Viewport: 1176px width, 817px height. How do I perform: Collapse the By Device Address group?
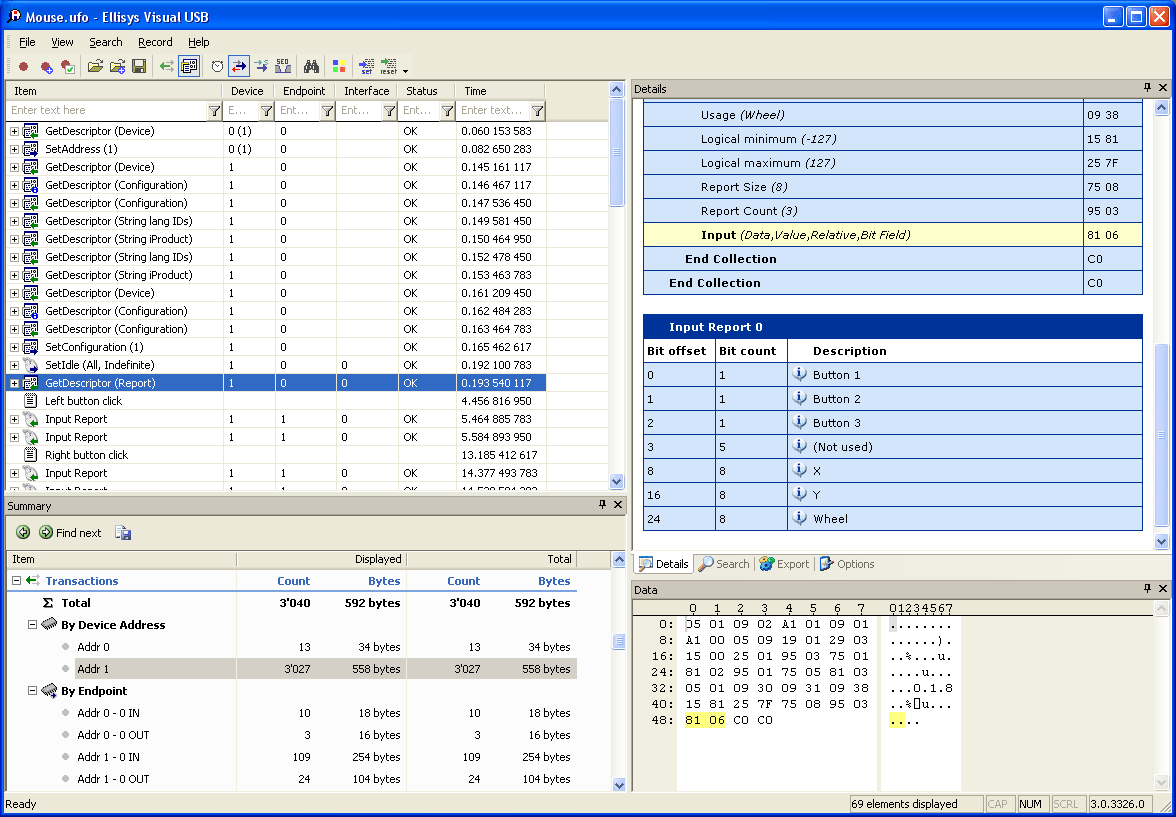tap(32, 625)
